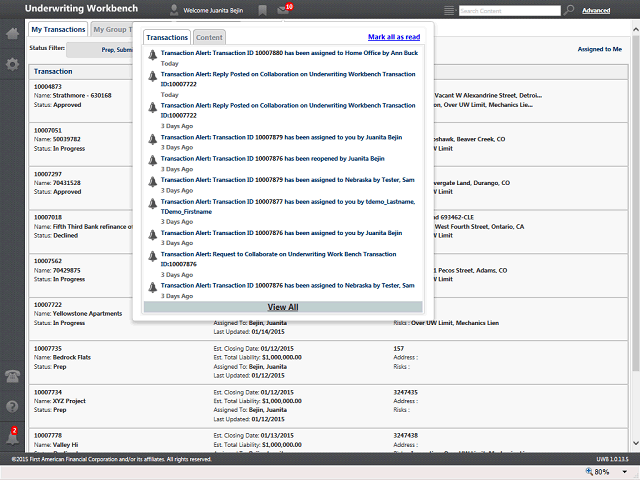Screen dimensions: 640x480
Task: Open alert: 10007876 assigned to Nebraska
Action: point(288,285)
